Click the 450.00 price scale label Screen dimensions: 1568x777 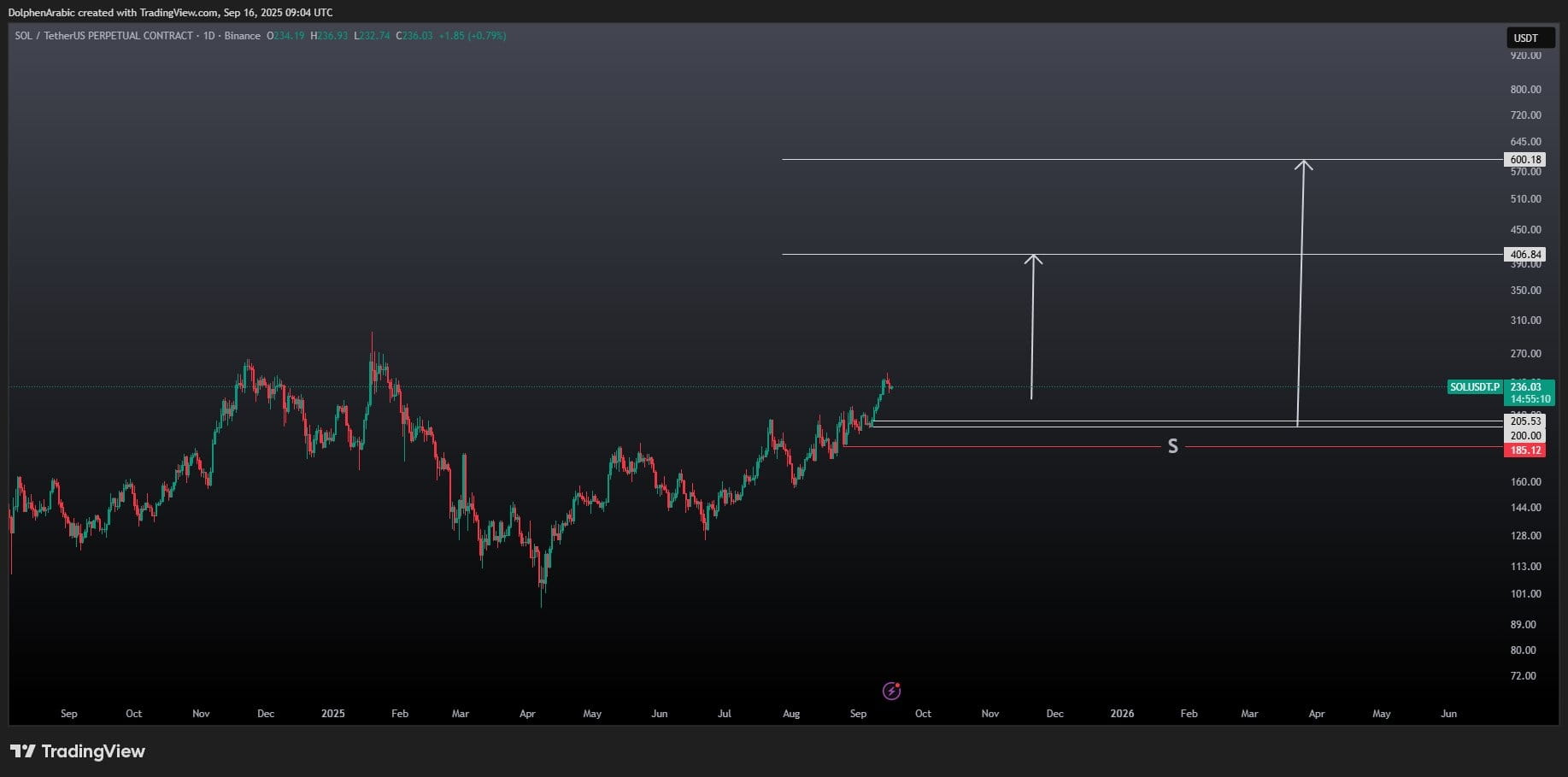pos(1526,230)
